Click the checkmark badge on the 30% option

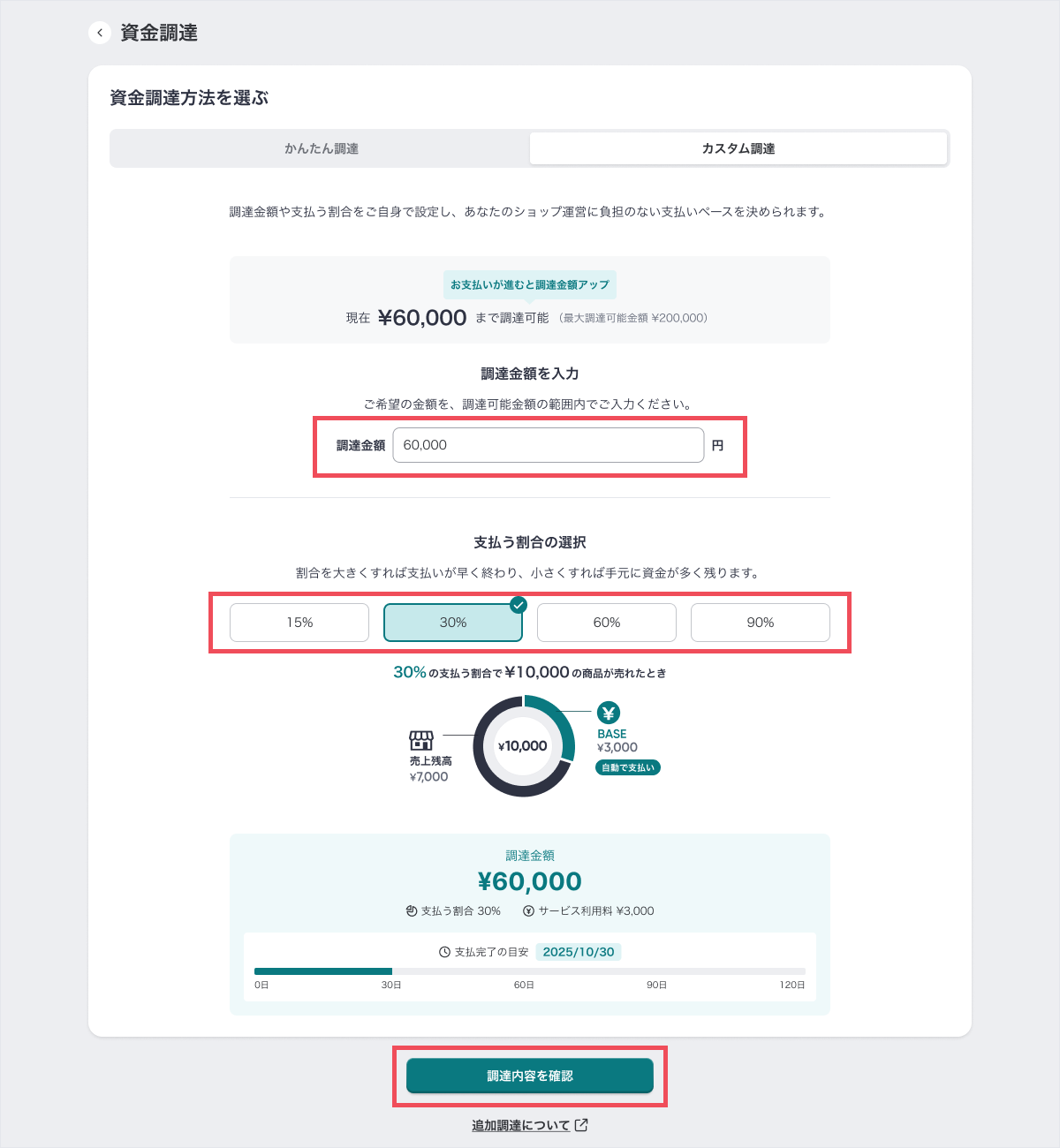pyautogui.click(x=519, y=605)
